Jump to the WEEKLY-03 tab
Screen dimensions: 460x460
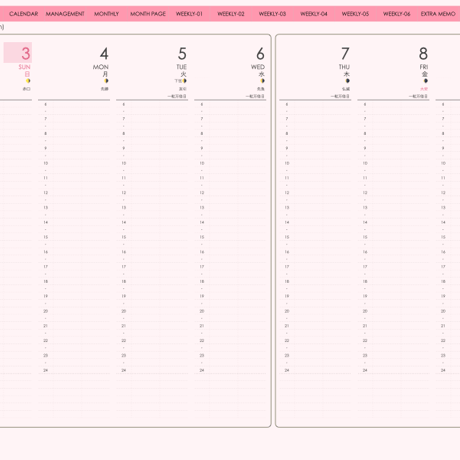pos(272,14)
